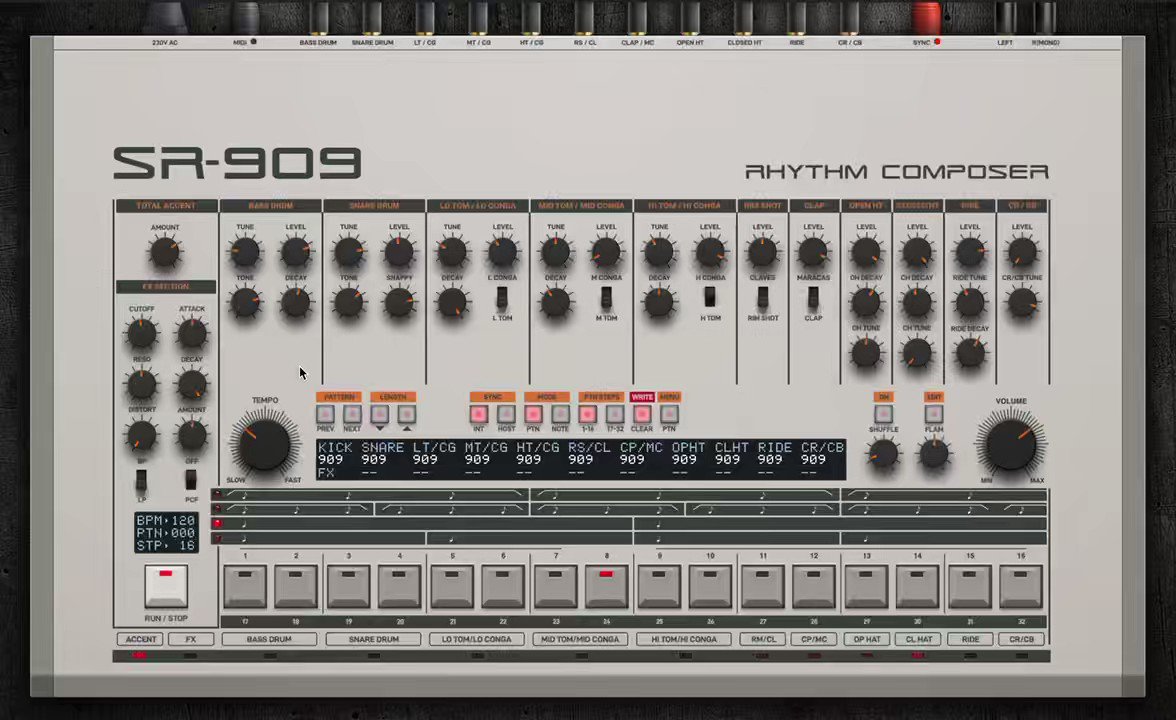
Task: Toggle step button 4
Action: [x=399, y=586]
